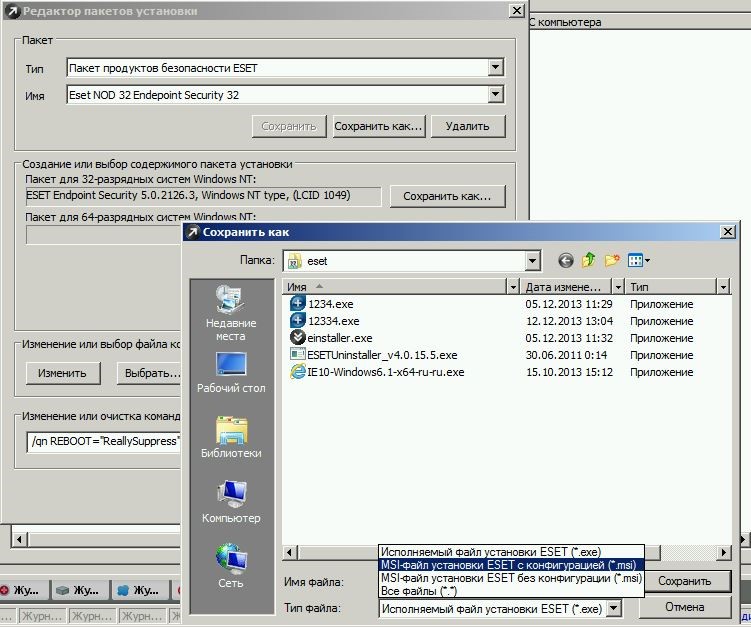751x627 pixels.
Task: Sort file list by the Тип column
Action: point(671,287)
